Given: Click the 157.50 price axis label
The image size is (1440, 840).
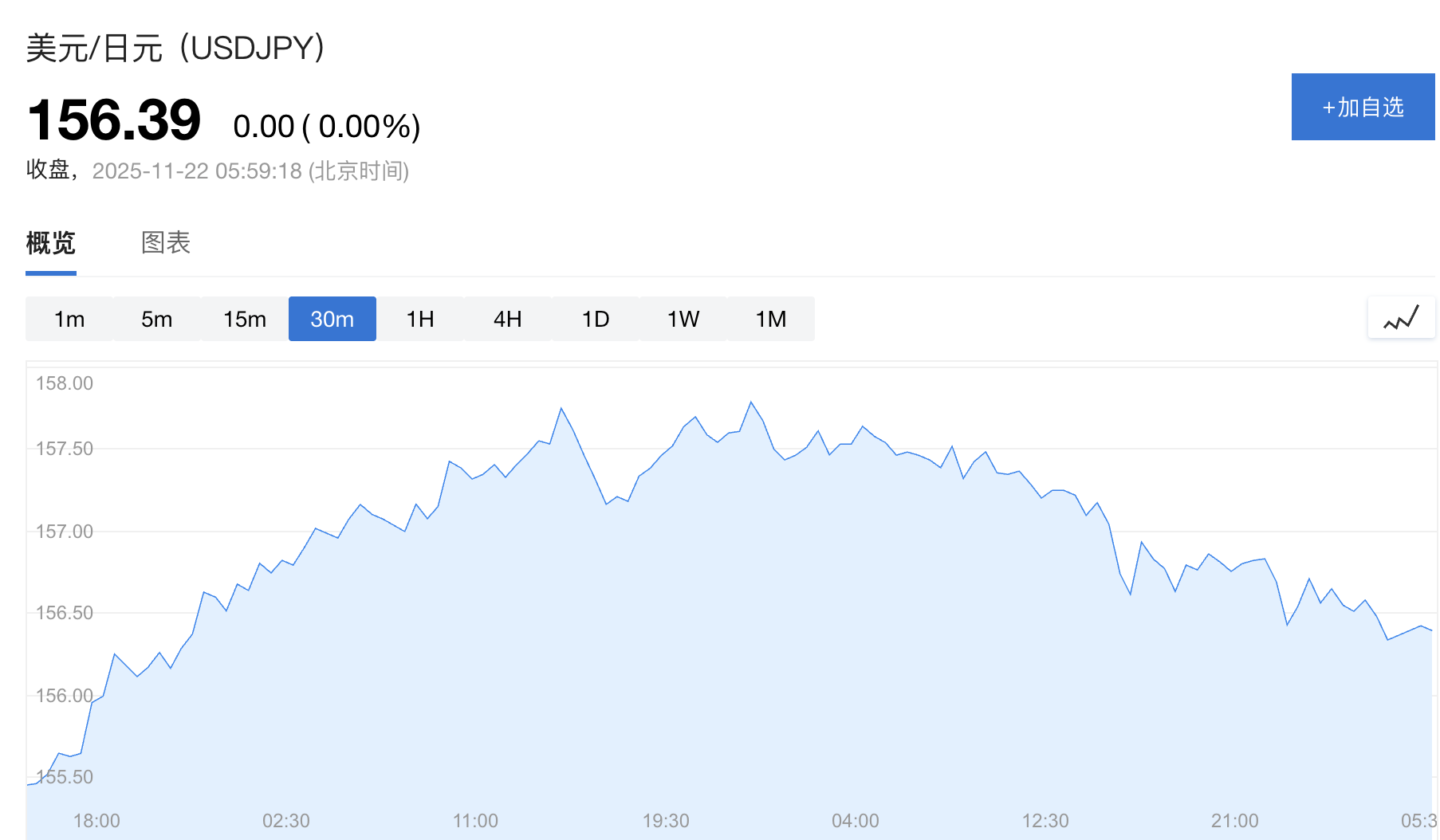Looking at the screenshot, I should coord(65,449).
